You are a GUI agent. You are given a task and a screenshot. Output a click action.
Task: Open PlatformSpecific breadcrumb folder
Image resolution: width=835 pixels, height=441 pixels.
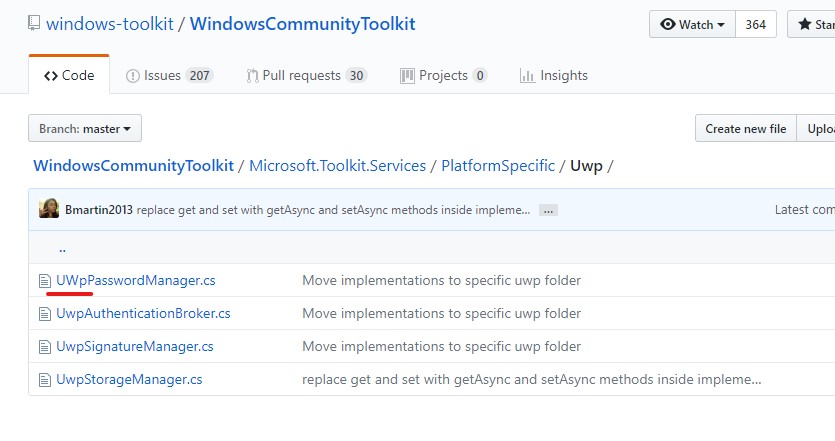[x=498, y=166]
